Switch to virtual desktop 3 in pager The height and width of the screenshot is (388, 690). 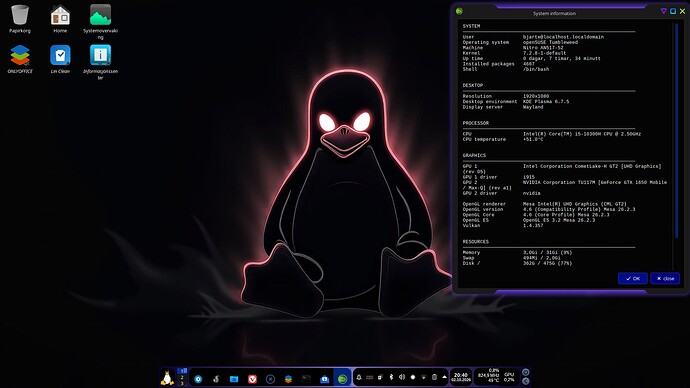tap(182, 384)
